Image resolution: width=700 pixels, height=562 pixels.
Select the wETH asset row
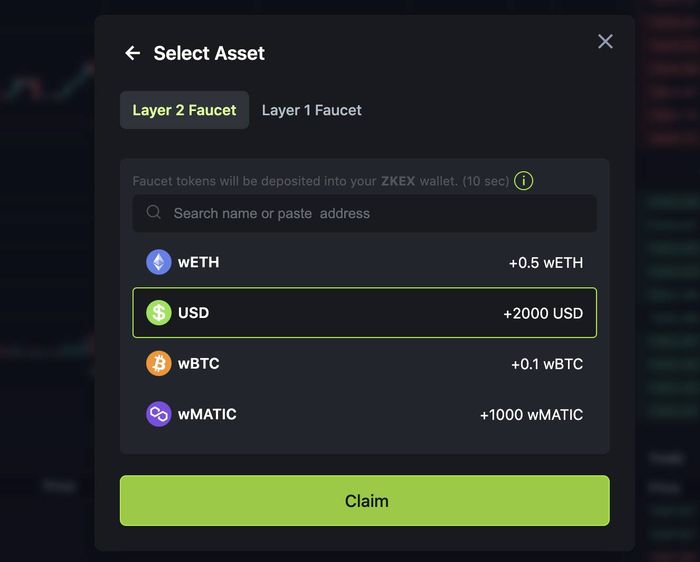click(365, 262)
